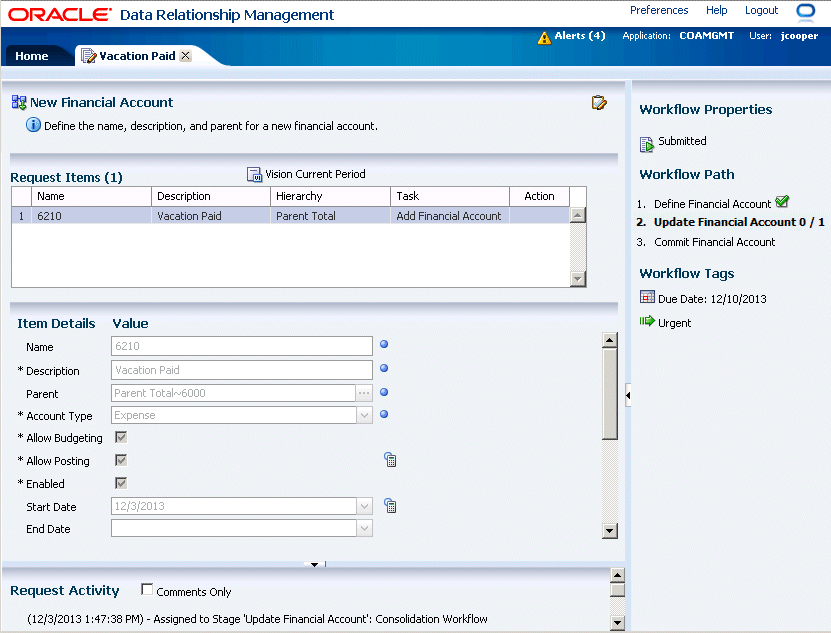Click the Vacation Paid tab document icon
831x633 pixels.
(x=89, y=56)
